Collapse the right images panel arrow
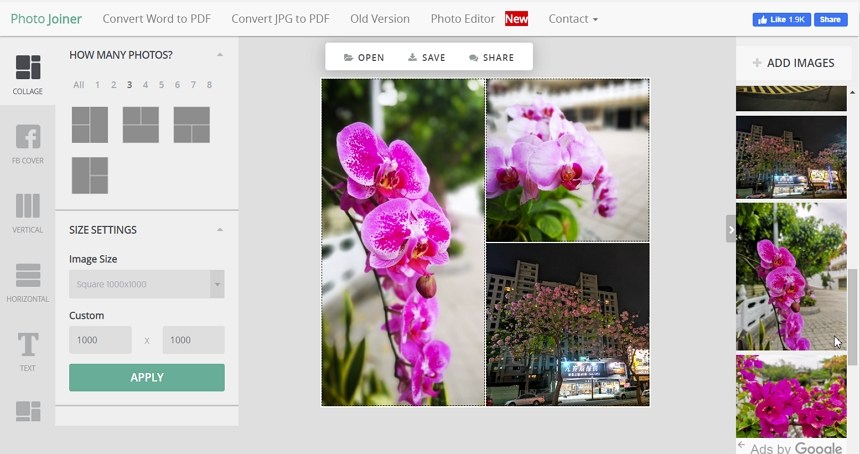This screenshot has width=860, height=454. [x=731, y=229]
